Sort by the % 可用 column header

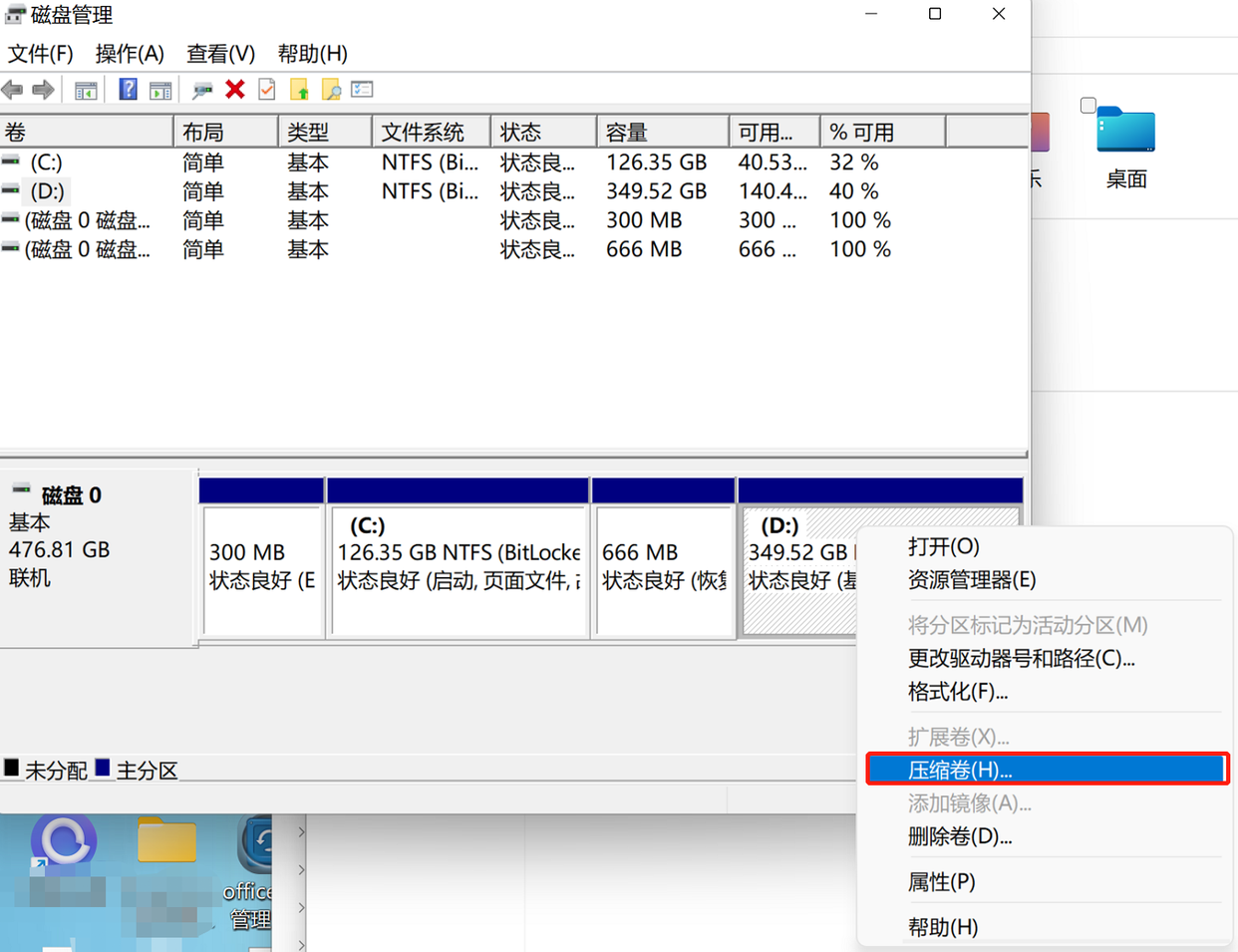click(x=882, y=132)
